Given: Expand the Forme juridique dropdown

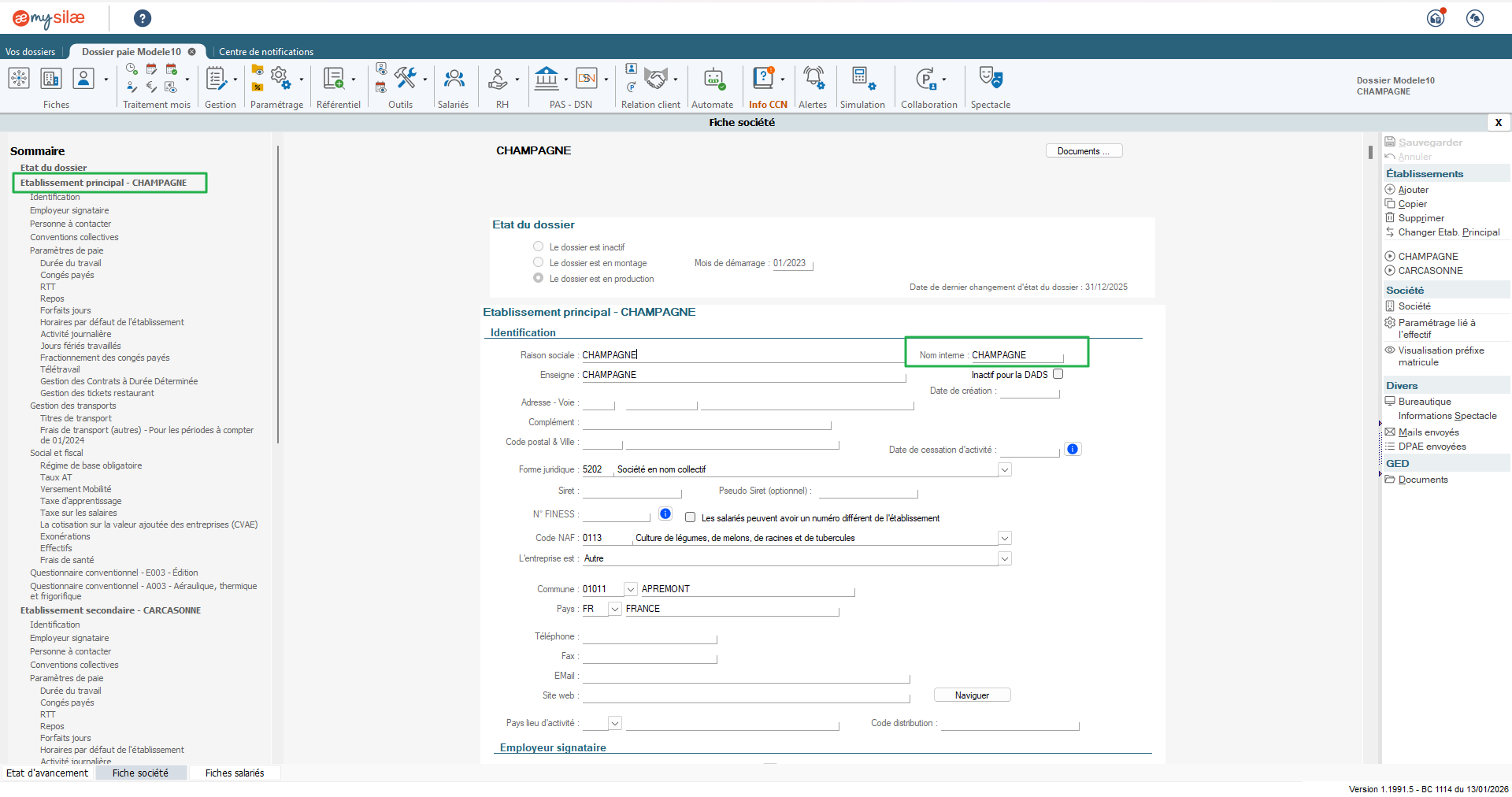Looking at the screenshot, I should point(1005,469).
